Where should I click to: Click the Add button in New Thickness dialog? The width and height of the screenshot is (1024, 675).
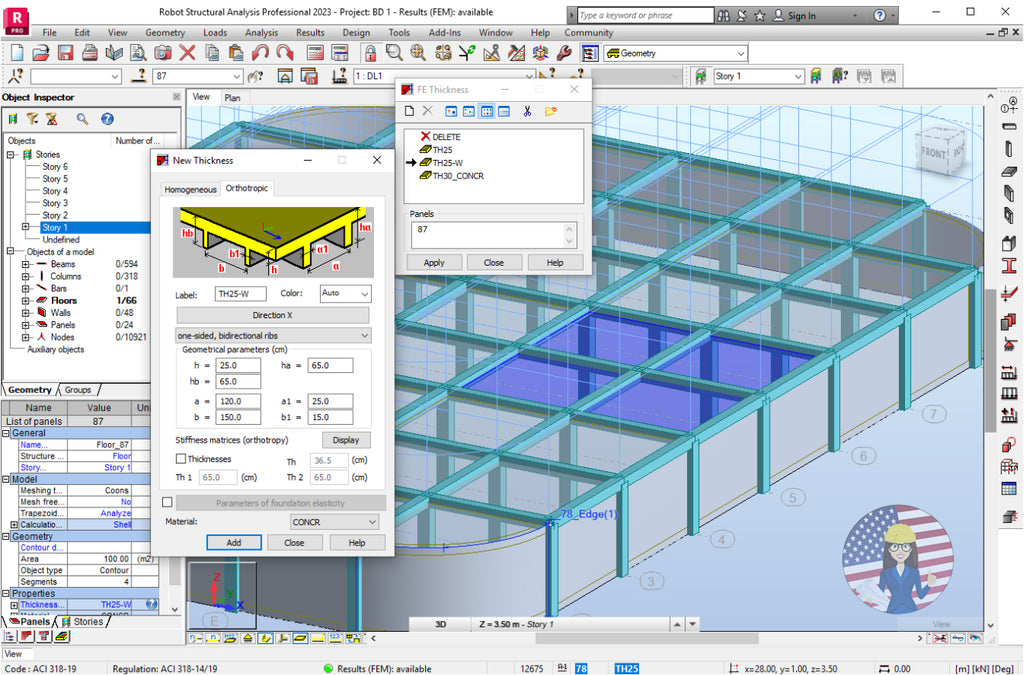[234, 542]
